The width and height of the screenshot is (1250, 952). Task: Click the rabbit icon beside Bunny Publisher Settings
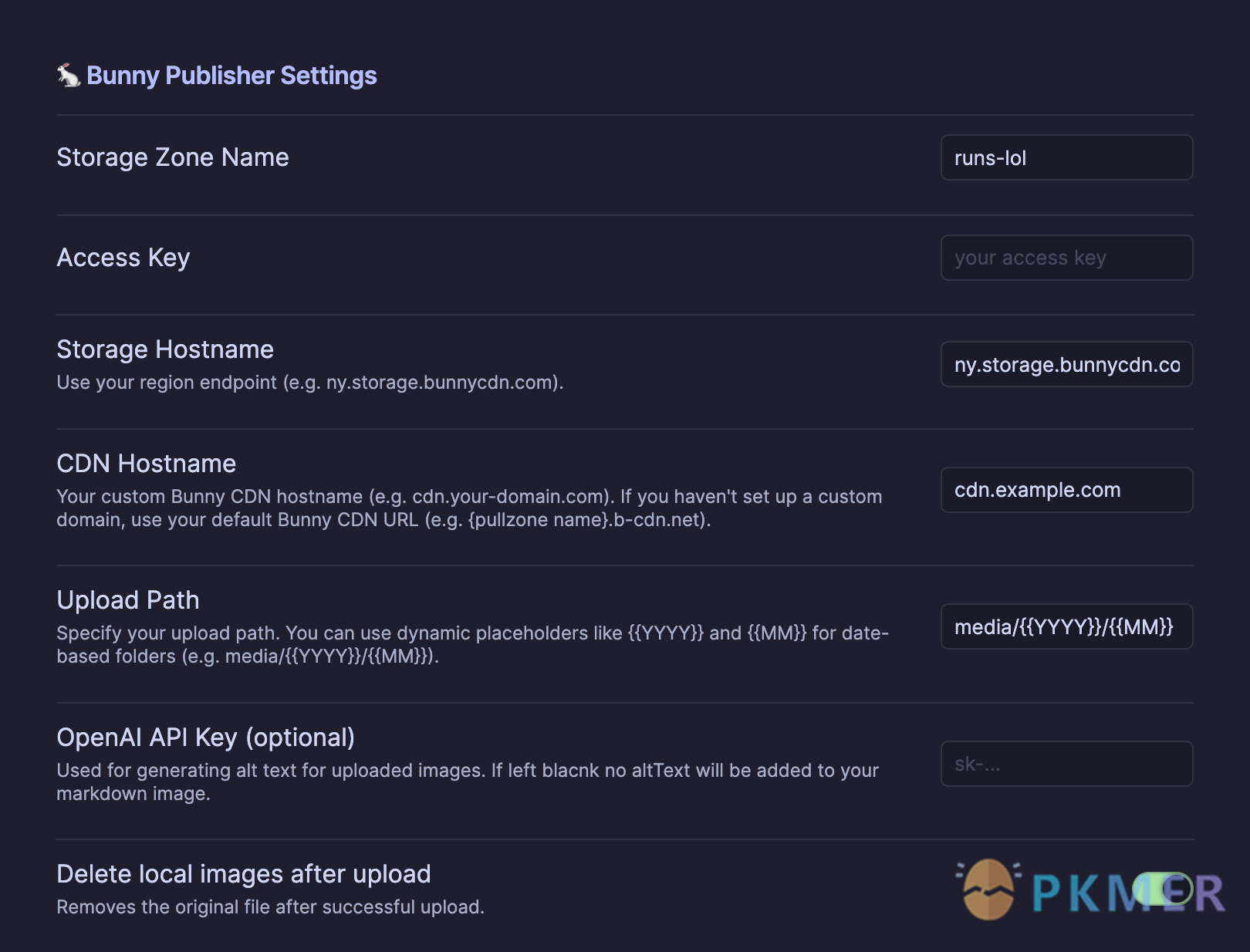click(x=69, y=76)
